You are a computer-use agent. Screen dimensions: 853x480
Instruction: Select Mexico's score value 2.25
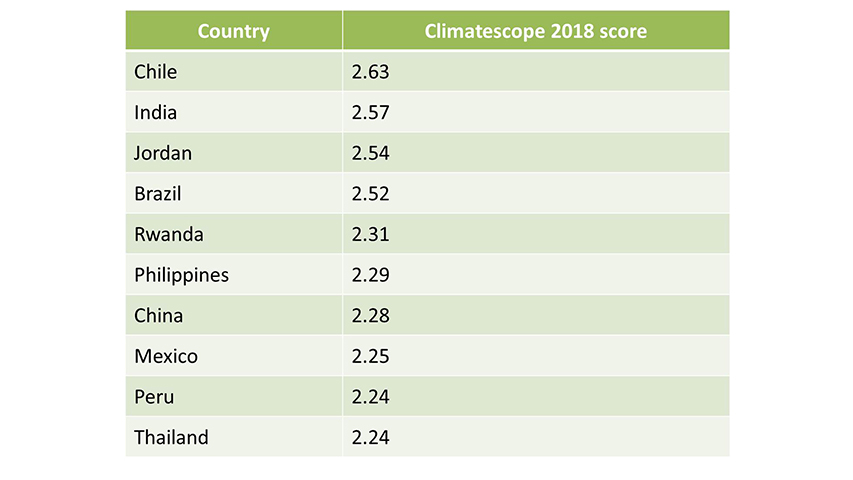(370, 356)
